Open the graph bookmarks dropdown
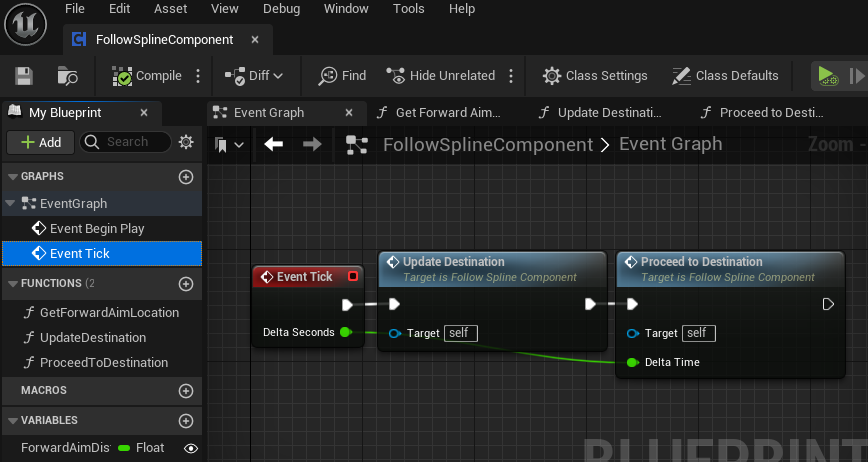 pos(229,145)
